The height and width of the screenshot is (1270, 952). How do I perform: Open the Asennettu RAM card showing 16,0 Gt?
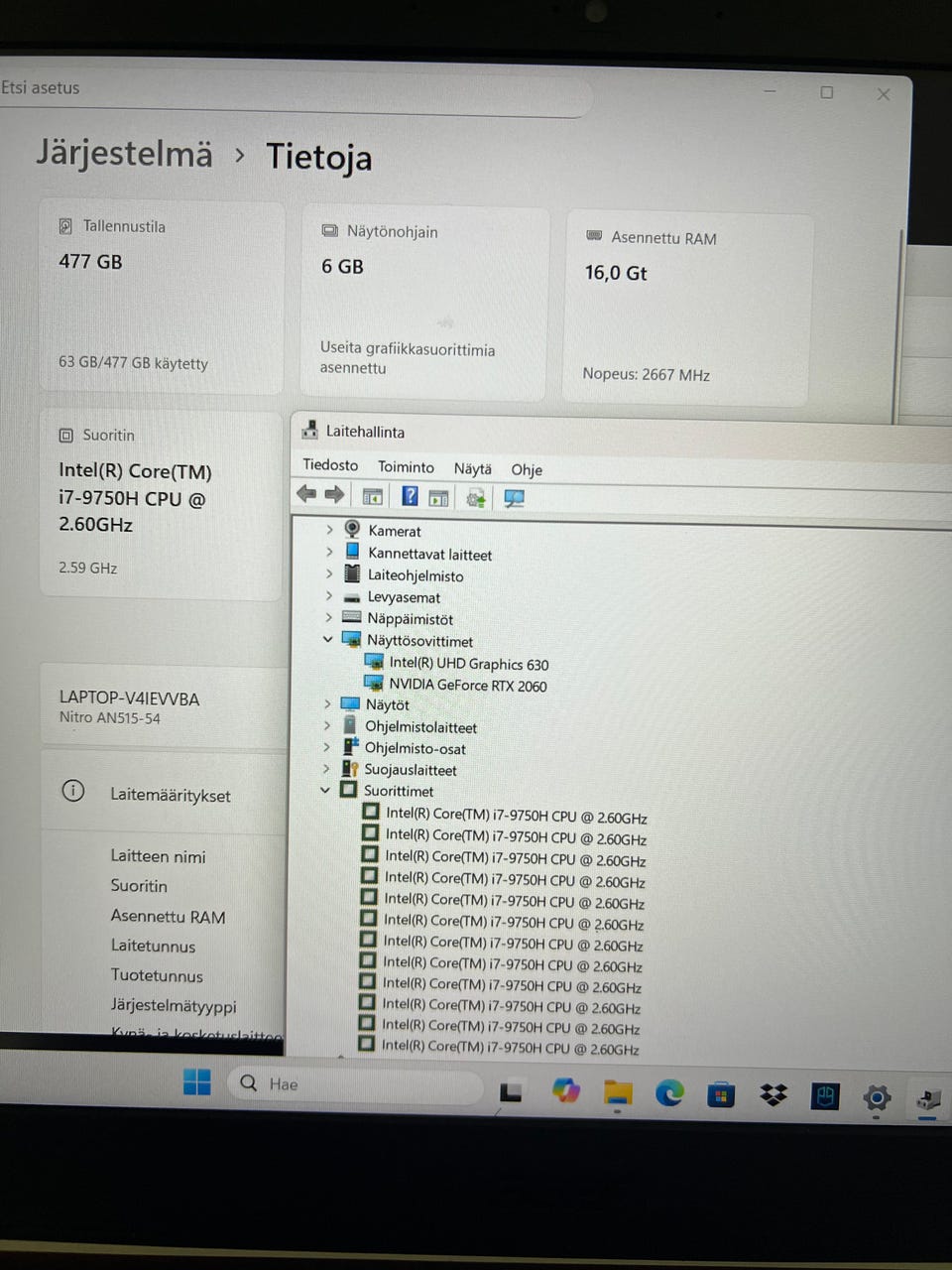688,308
